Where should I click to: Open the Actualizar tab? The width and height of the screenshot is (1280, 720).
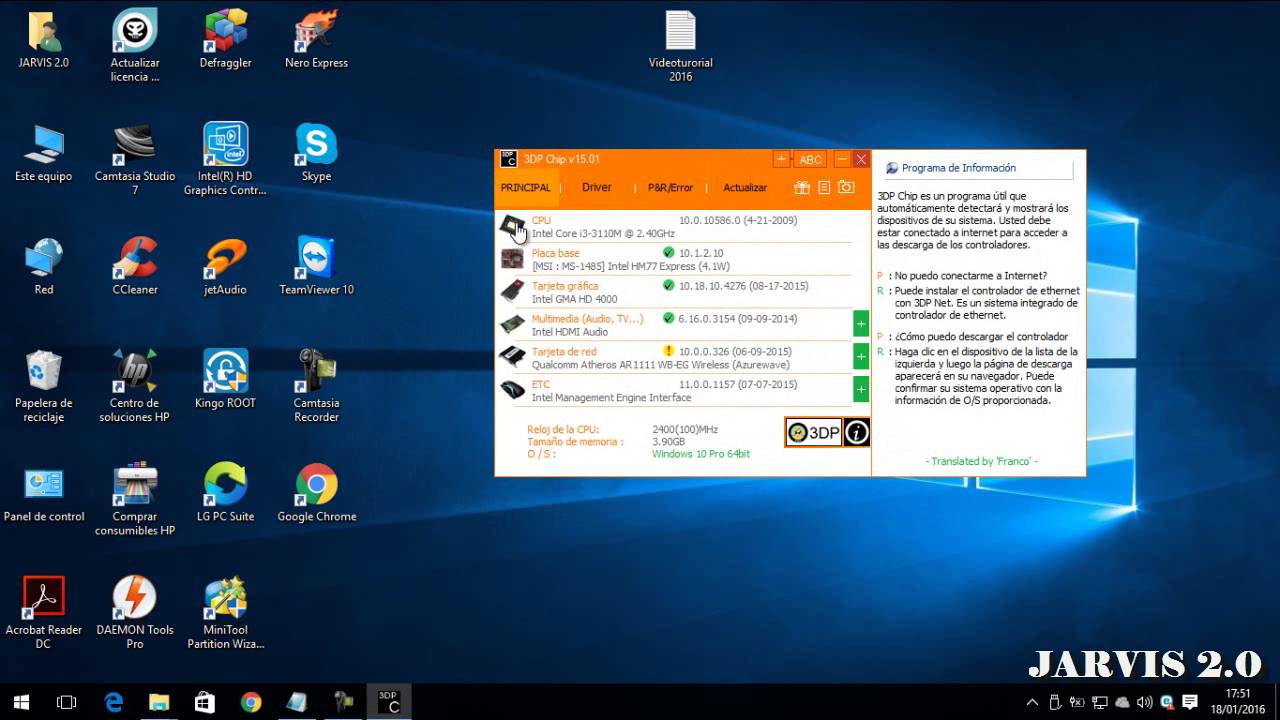pyautogui.click(x=745, y=187)
